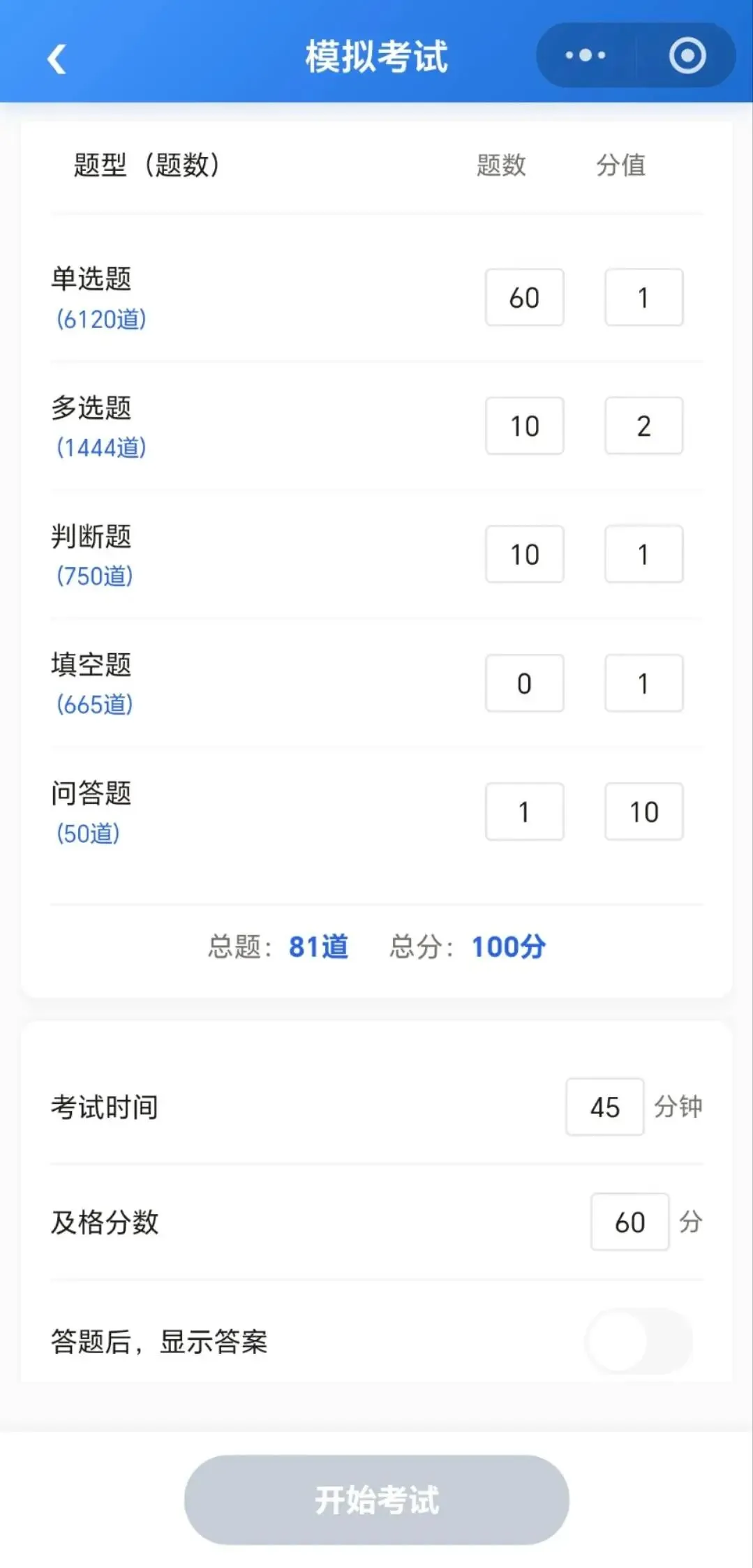
Task: Tap the 模拟考试 page title
Action: [x=377, y=57]
